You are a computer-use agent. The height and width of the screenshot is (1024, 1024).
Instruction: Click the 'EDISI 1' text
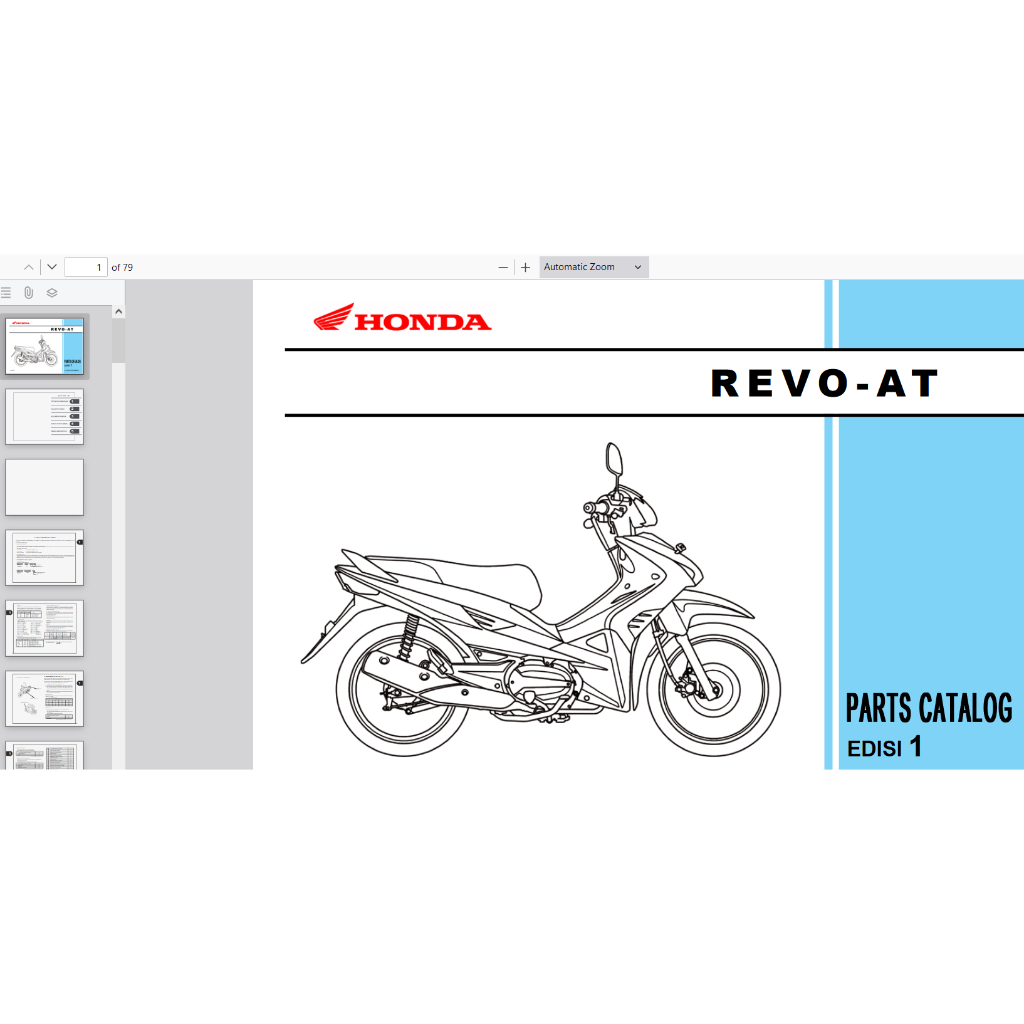(x=884, y=746)
